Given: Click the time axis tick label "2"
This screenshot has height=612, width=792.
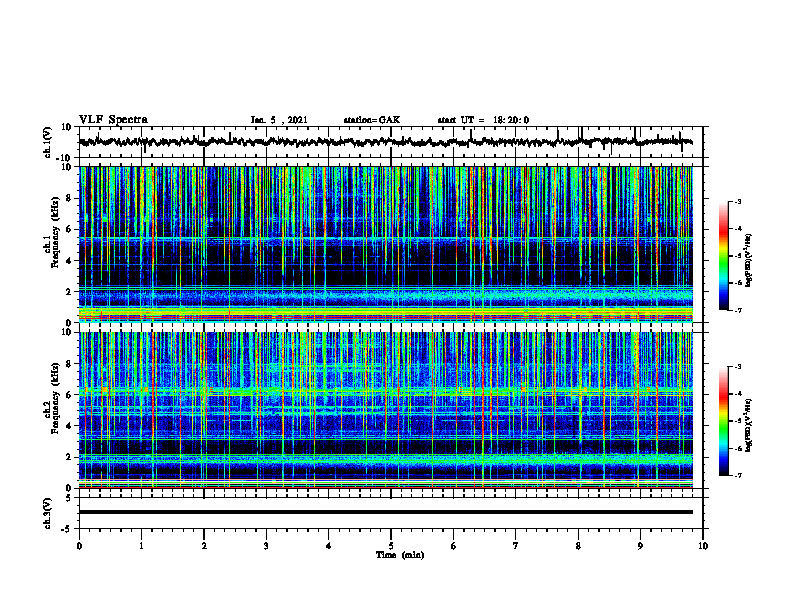Looking at the screenshot, I should point(204,546).
